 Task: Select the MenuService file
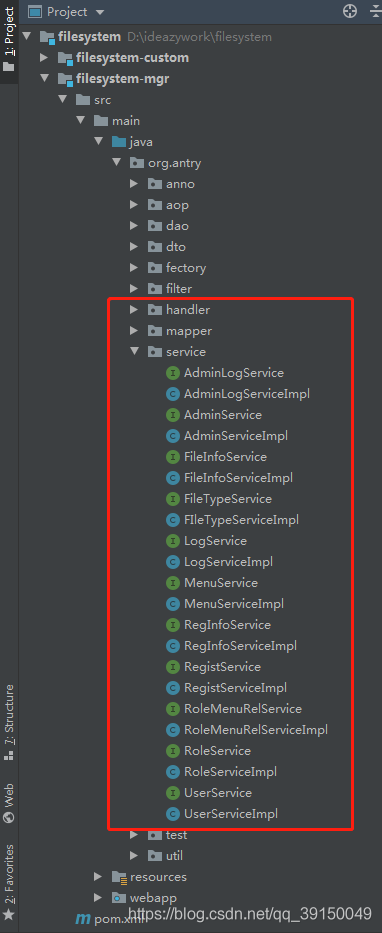[x=221, y=583]
